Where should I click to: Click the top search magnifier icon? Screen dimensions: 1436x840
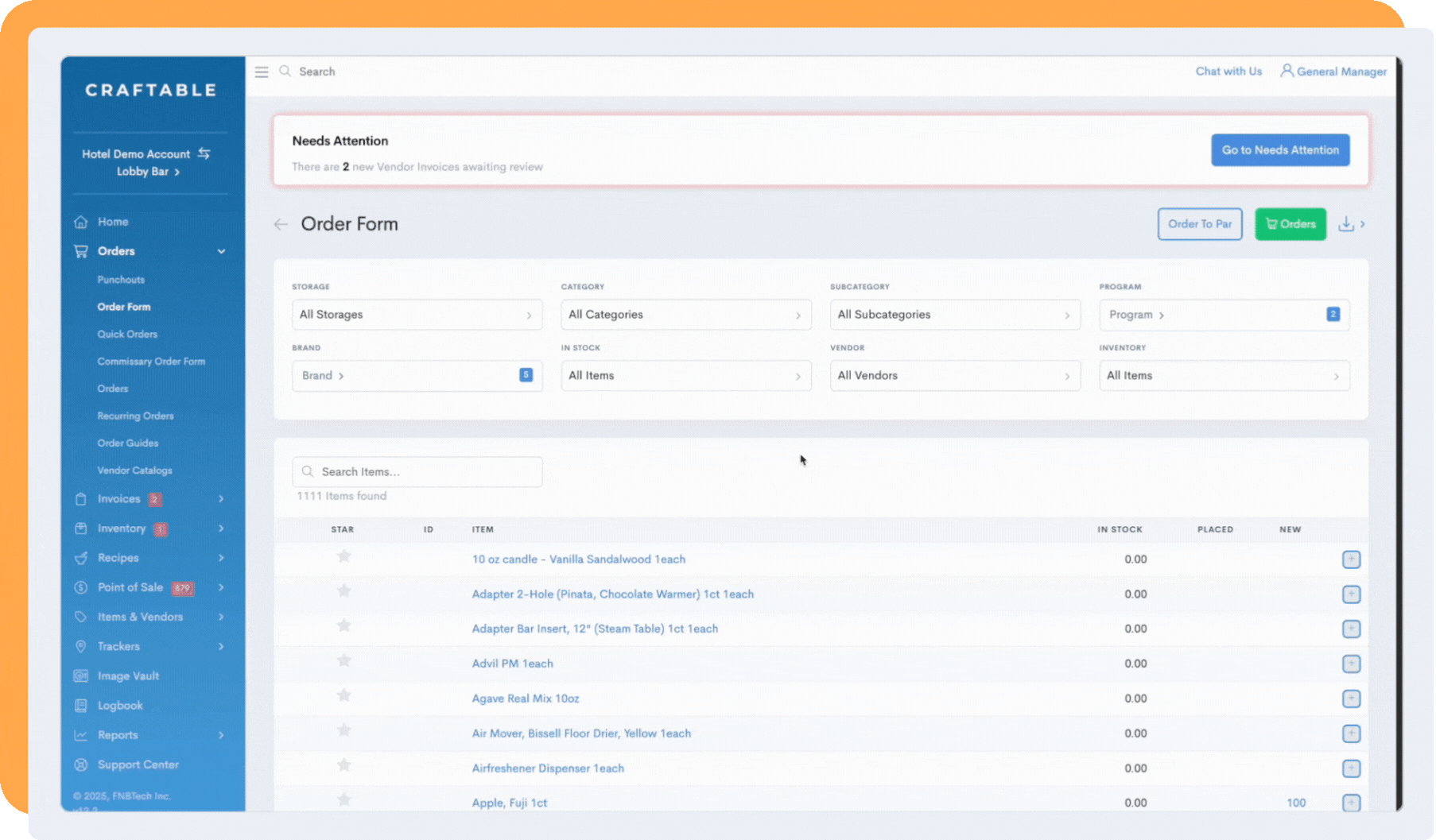tap(285, 72)
